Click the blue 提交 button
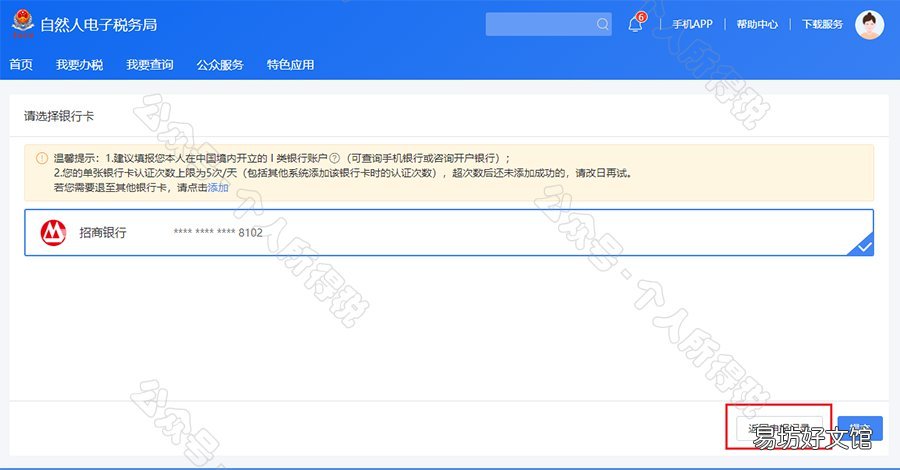This screenshot has width=900, height=470. pos(859,428)
